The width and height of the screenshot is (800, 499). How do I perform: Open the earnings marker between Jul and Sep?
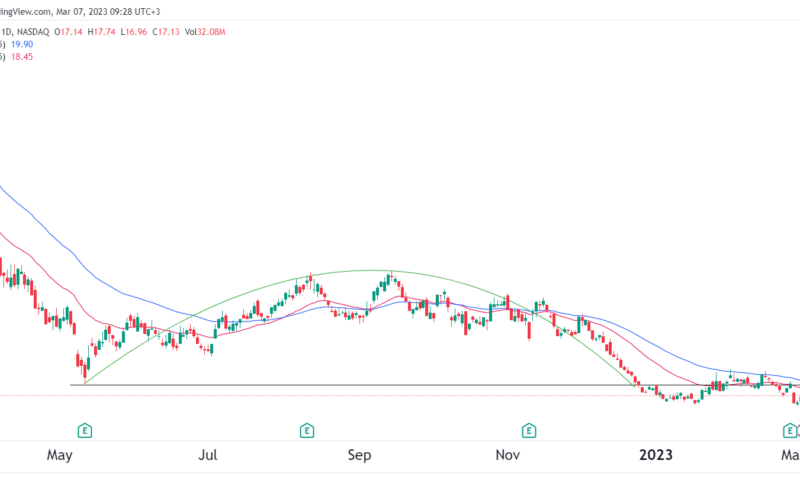pos(307,431)
